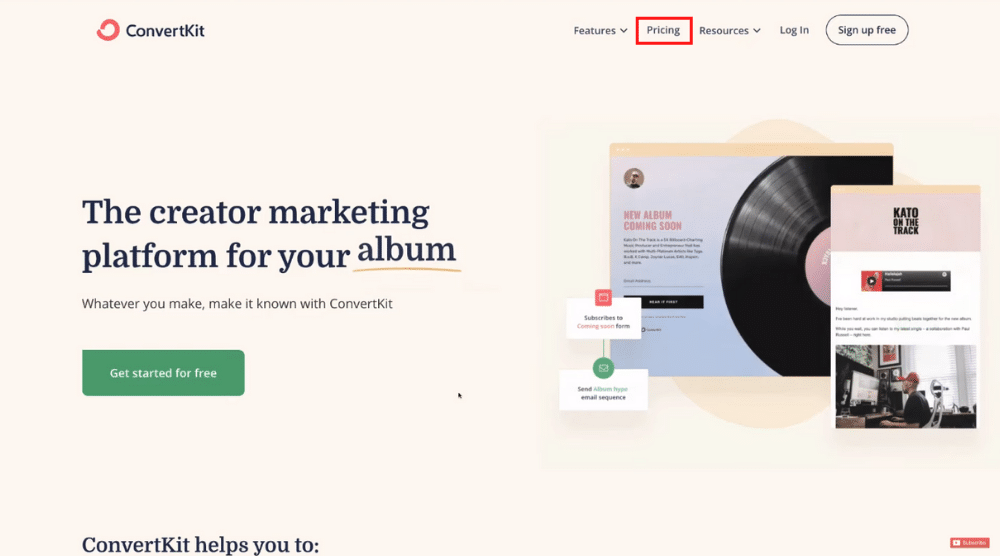Click the Send Album hype email sequence card
1000x556 pixels.
point(603,390)
